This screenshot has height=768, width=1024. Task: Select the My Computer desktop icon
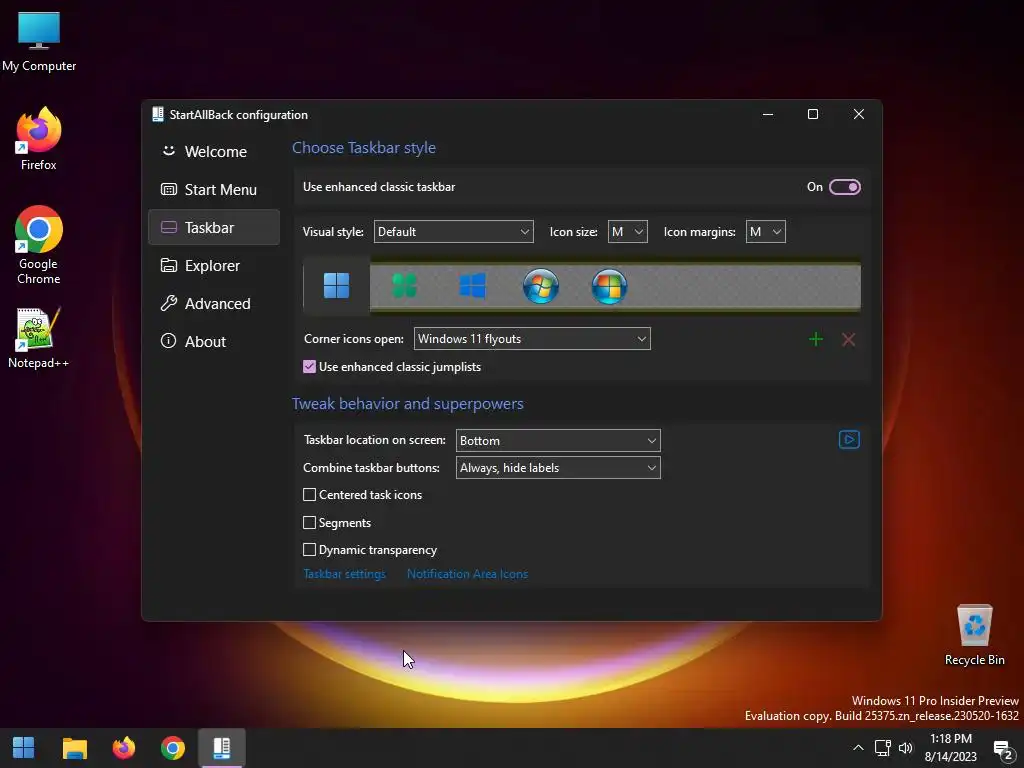[x=39, y=41]
